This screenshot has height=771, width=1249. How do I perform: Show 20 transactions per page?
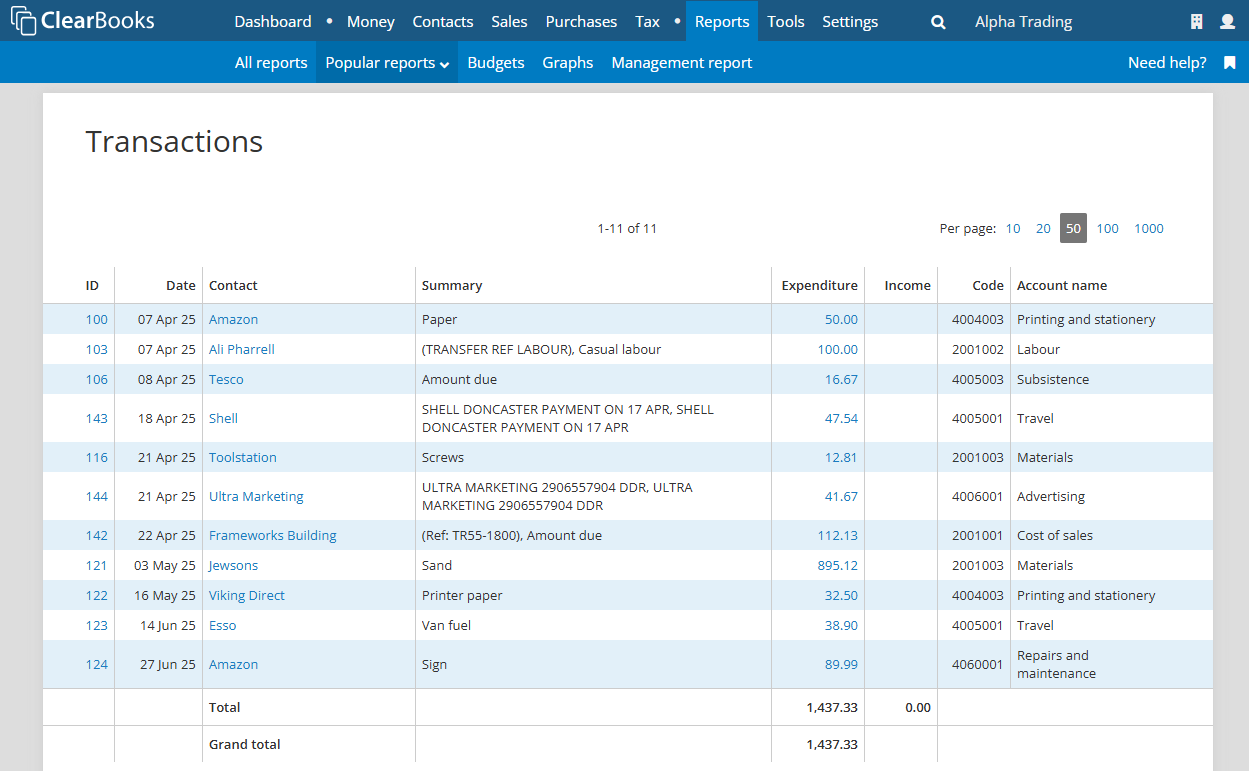click(x=1043, y=229)
